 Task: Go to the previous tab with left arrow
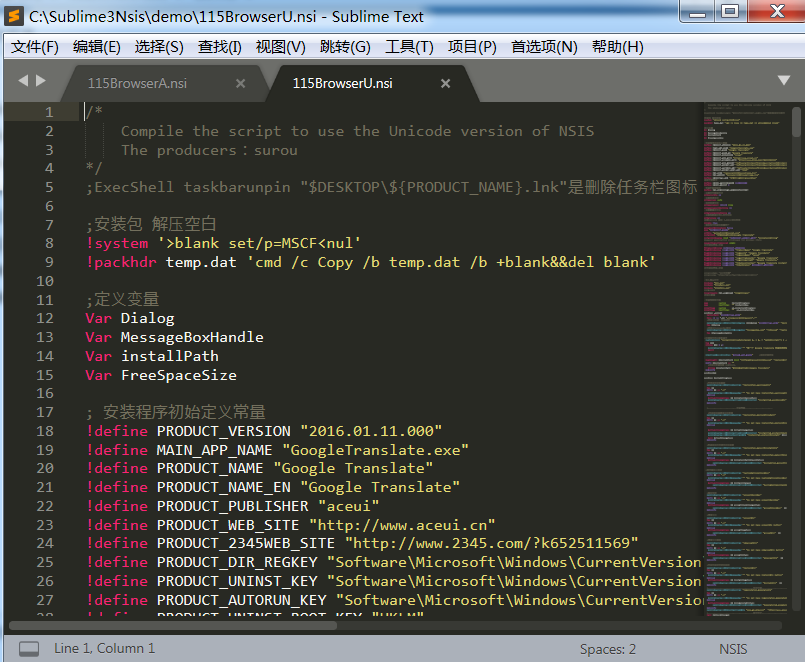coord(23,81)
